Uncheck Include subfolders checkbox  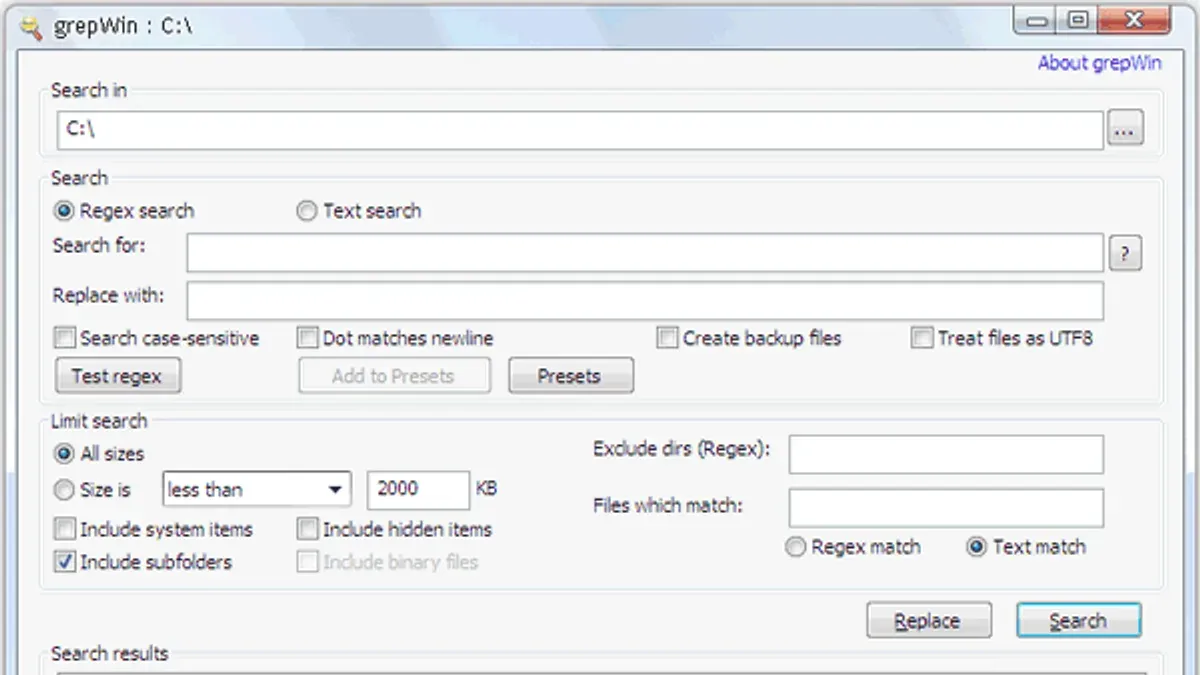pos(65,562)
